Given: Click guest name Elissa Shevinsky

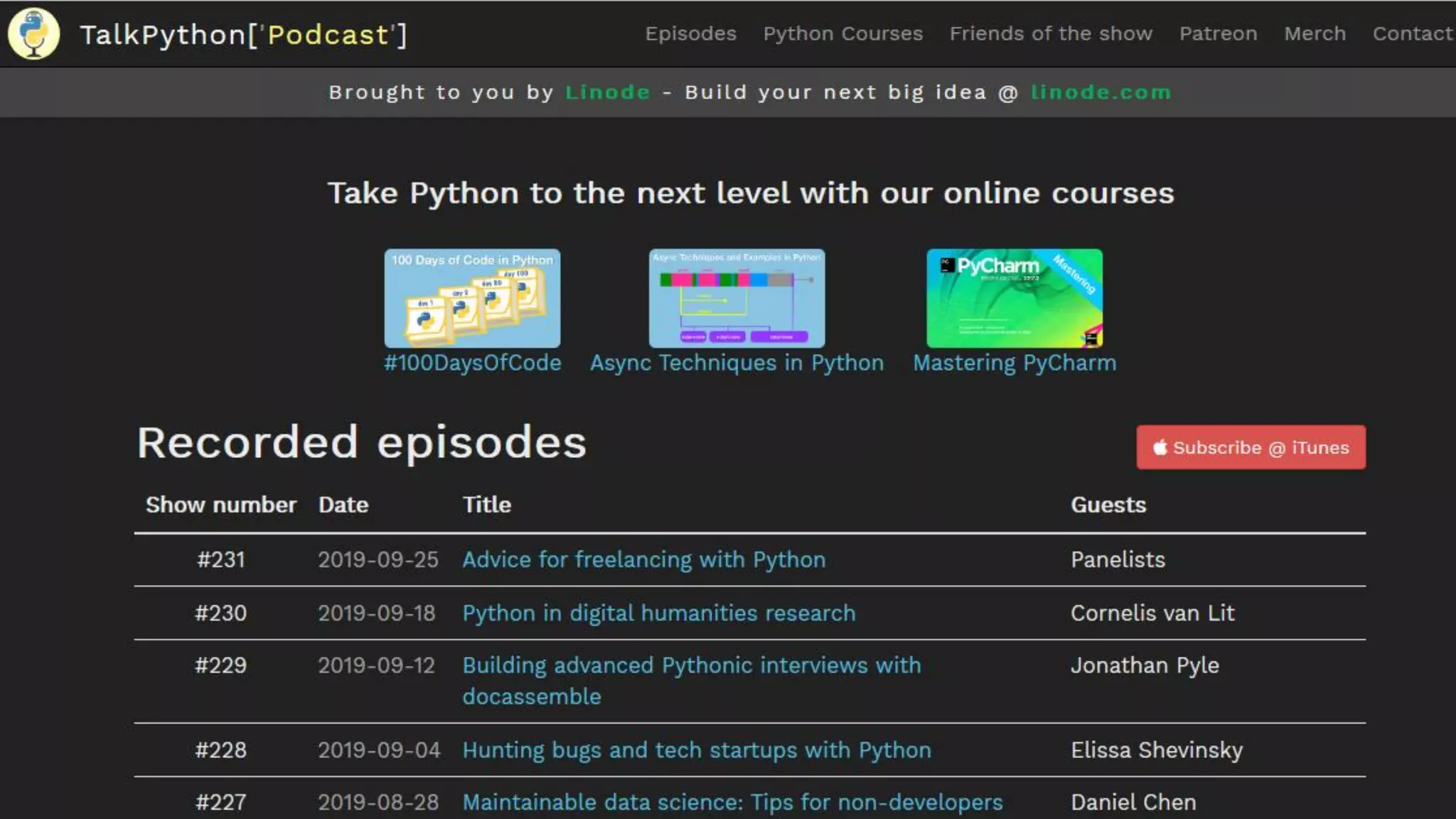Looking at the screenshot, I should pyautogui.click(x=1157, y=750).
